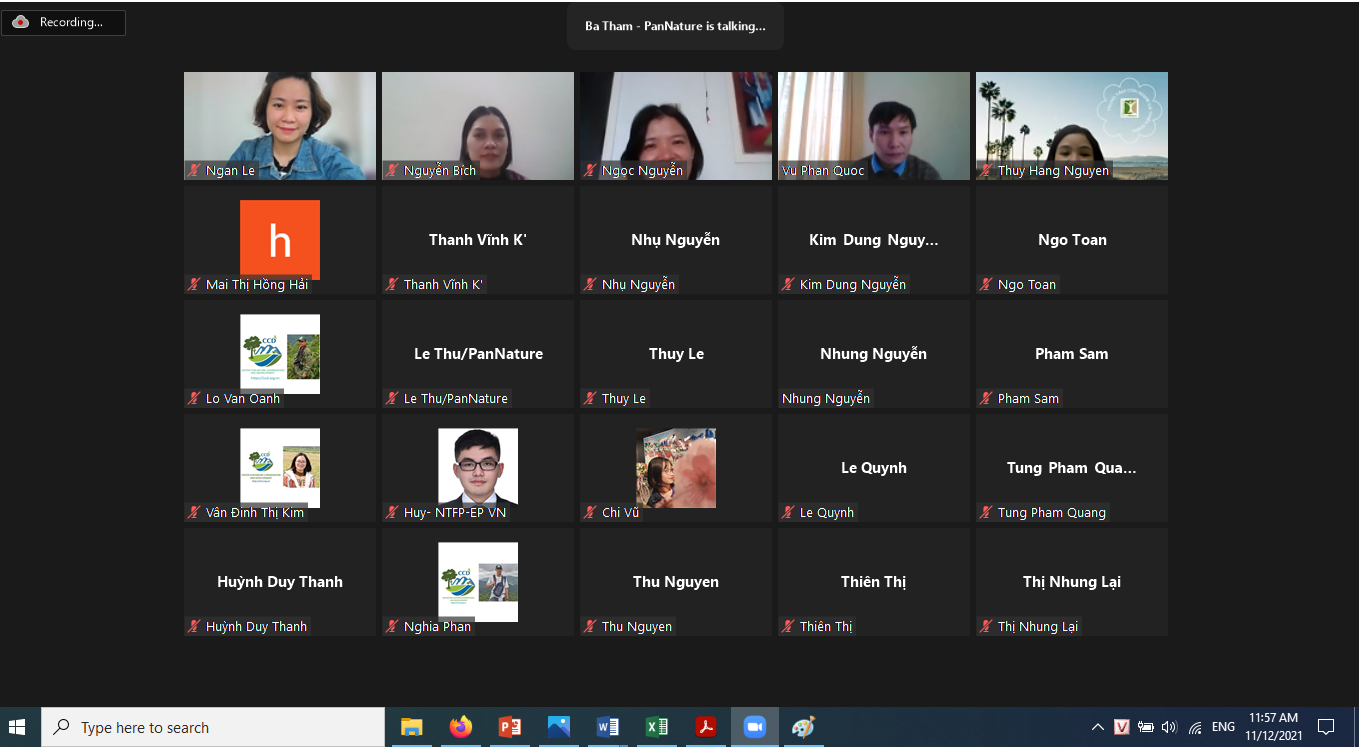Click the Photos app taskbar icon
The image size is (1363, 755).
(558, 727)
